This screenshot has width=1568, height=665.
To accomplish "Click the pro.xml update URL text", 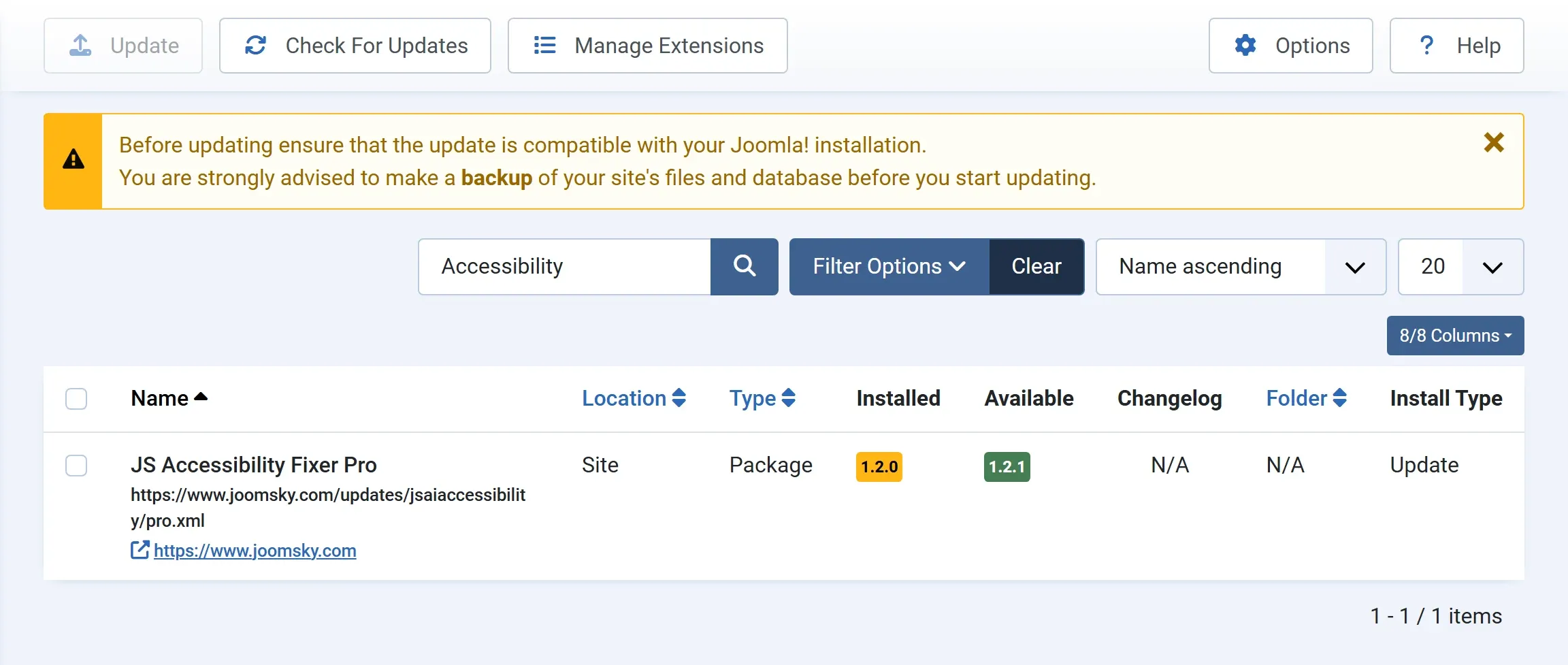I will (328, 508).
